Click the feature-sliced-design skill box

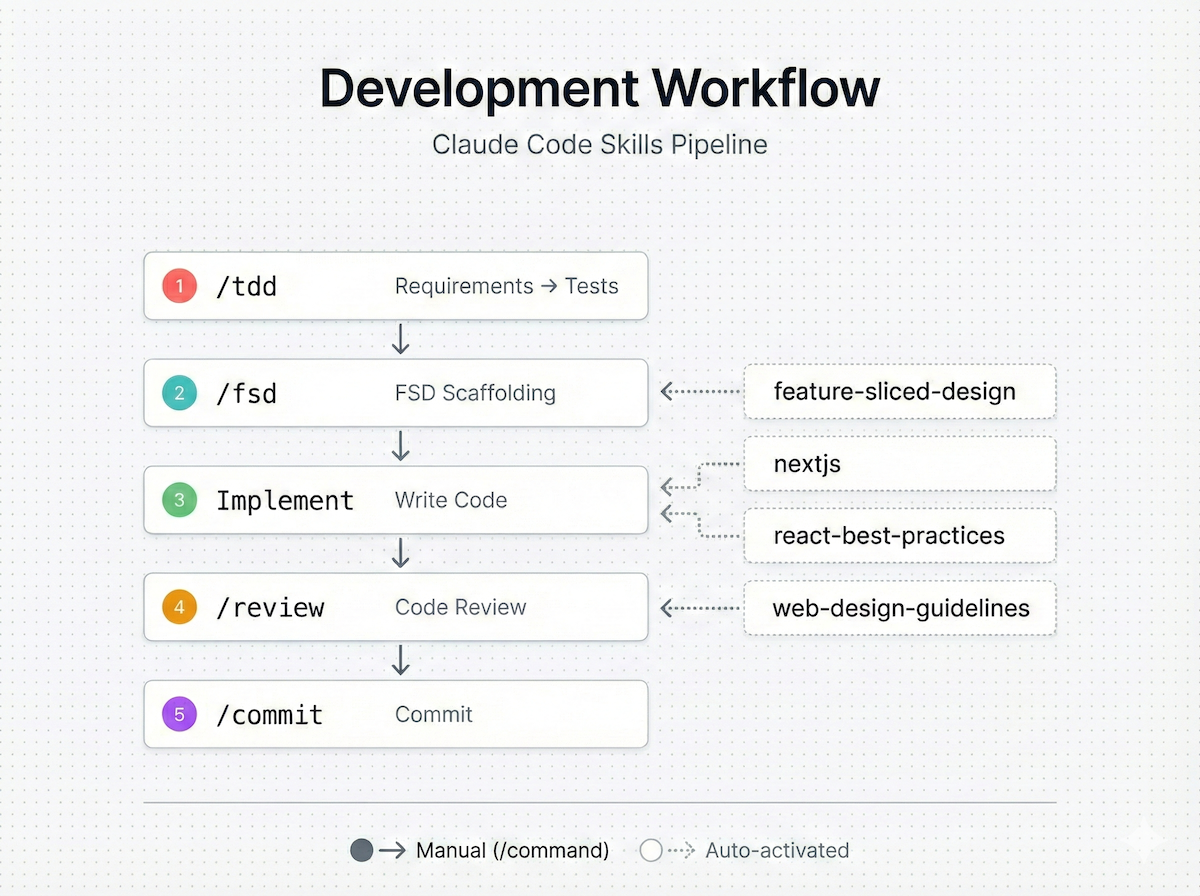[899, 391]
